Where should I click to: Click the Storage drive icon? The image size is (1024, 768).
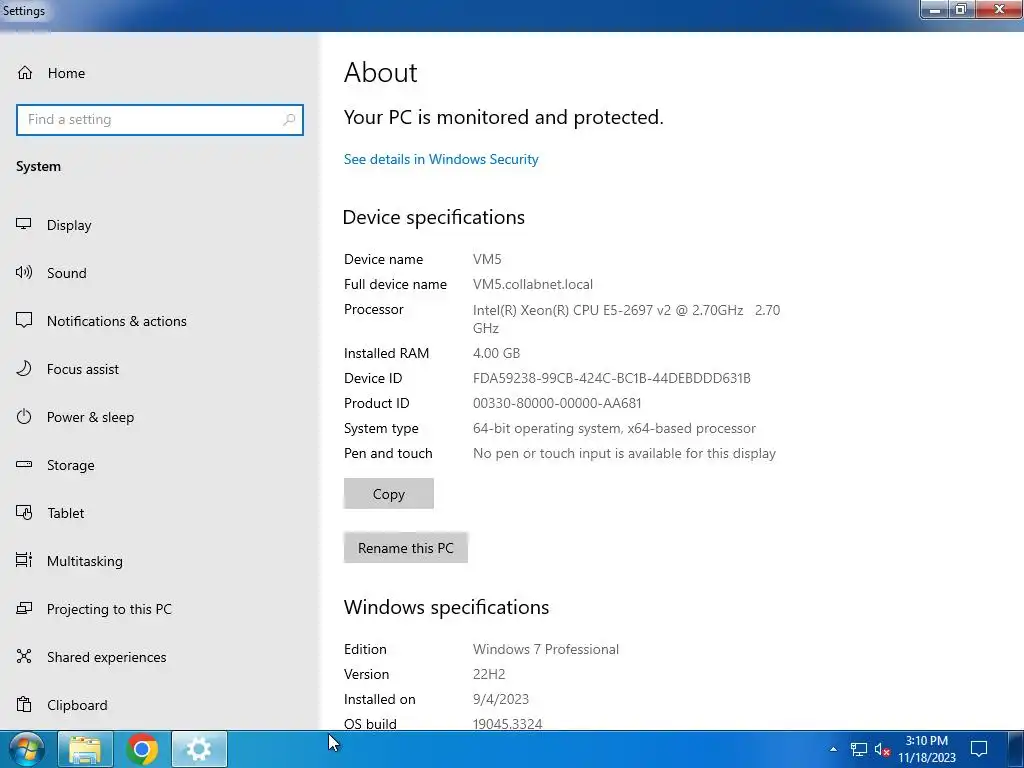click(24, 464)
